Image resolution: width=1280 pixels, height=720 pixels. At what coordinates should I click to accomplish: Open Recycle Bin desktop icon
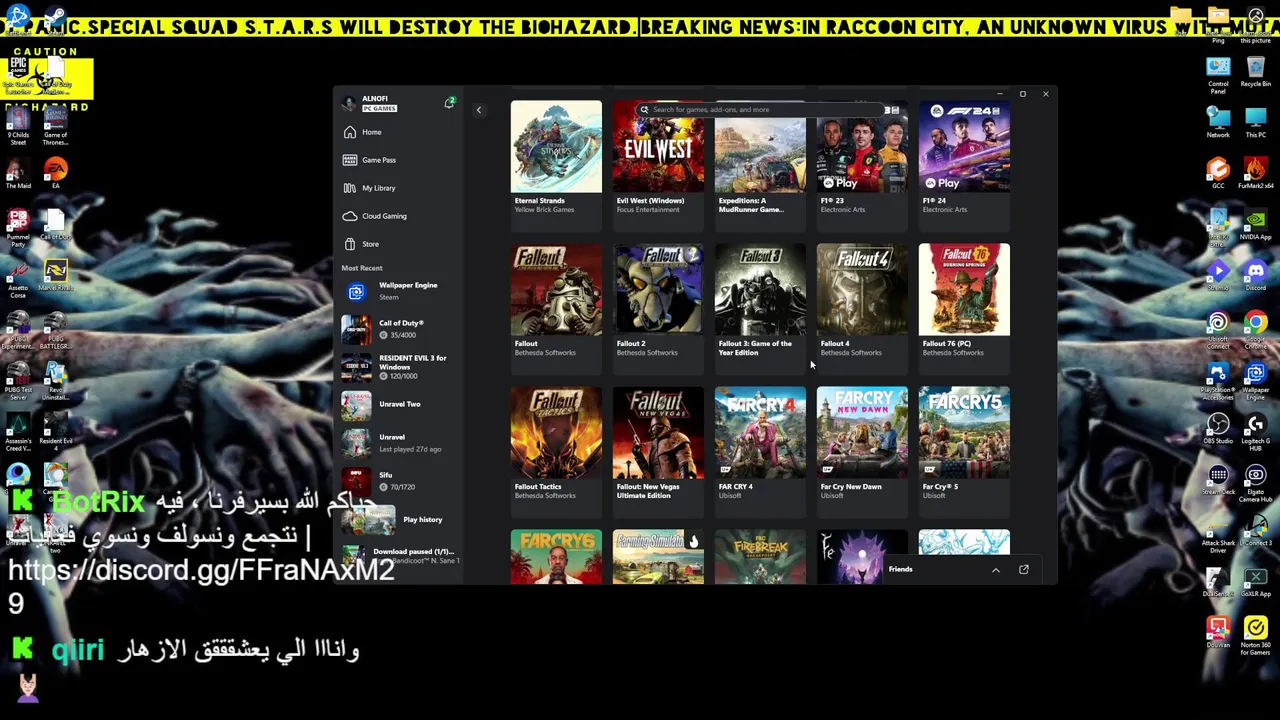tap(1255, 73)
